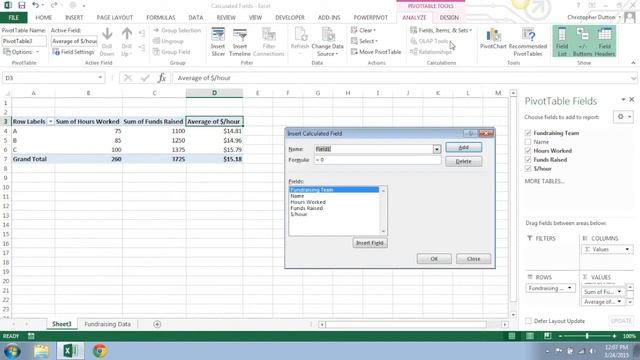Click the Insert Field button
640x360 pixels.
coord(370,243)
